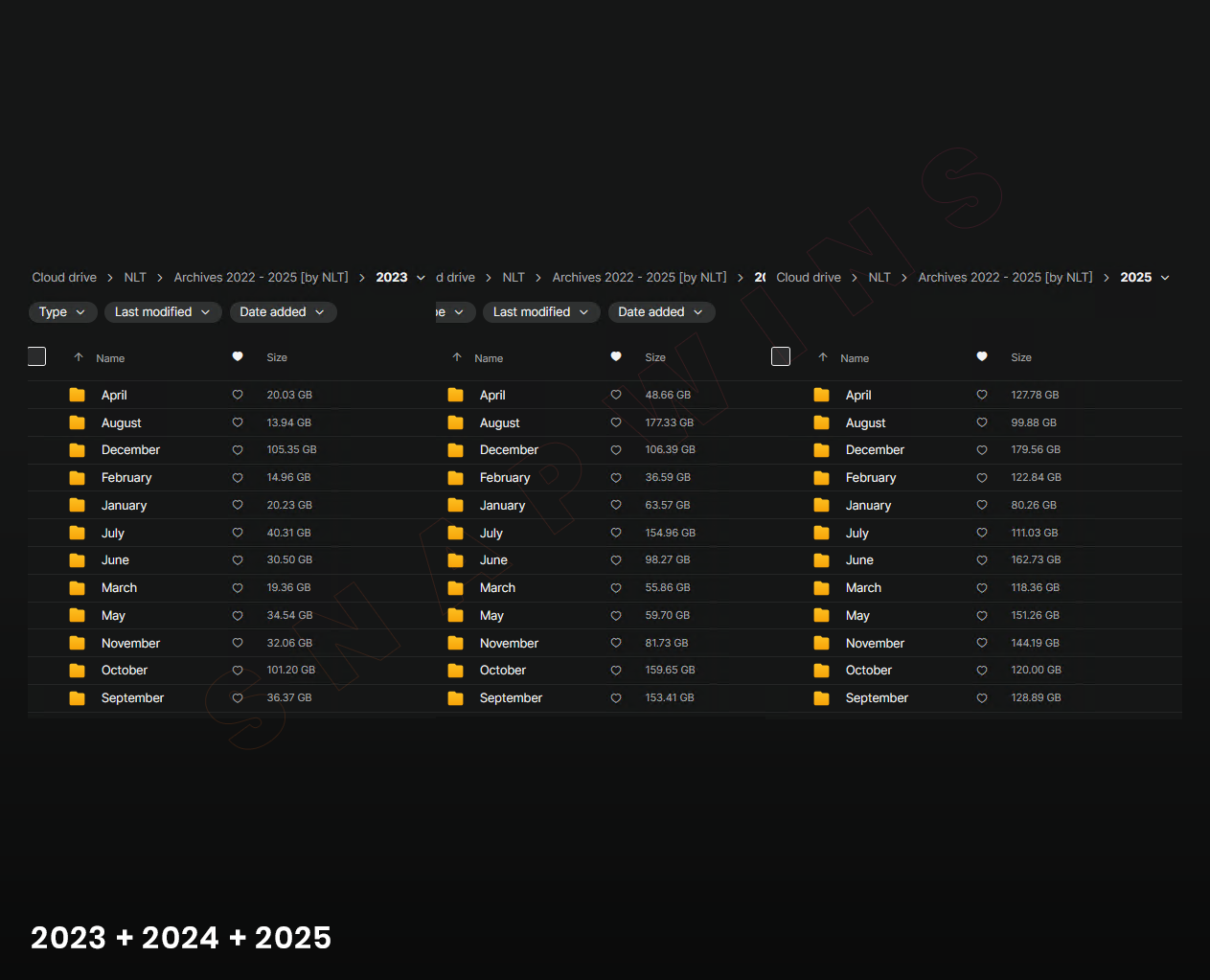Click the July folder icon sized 111.03 GB
Image resolution: width=1210 pixels, height=980 pixels.
pos(822,533)
